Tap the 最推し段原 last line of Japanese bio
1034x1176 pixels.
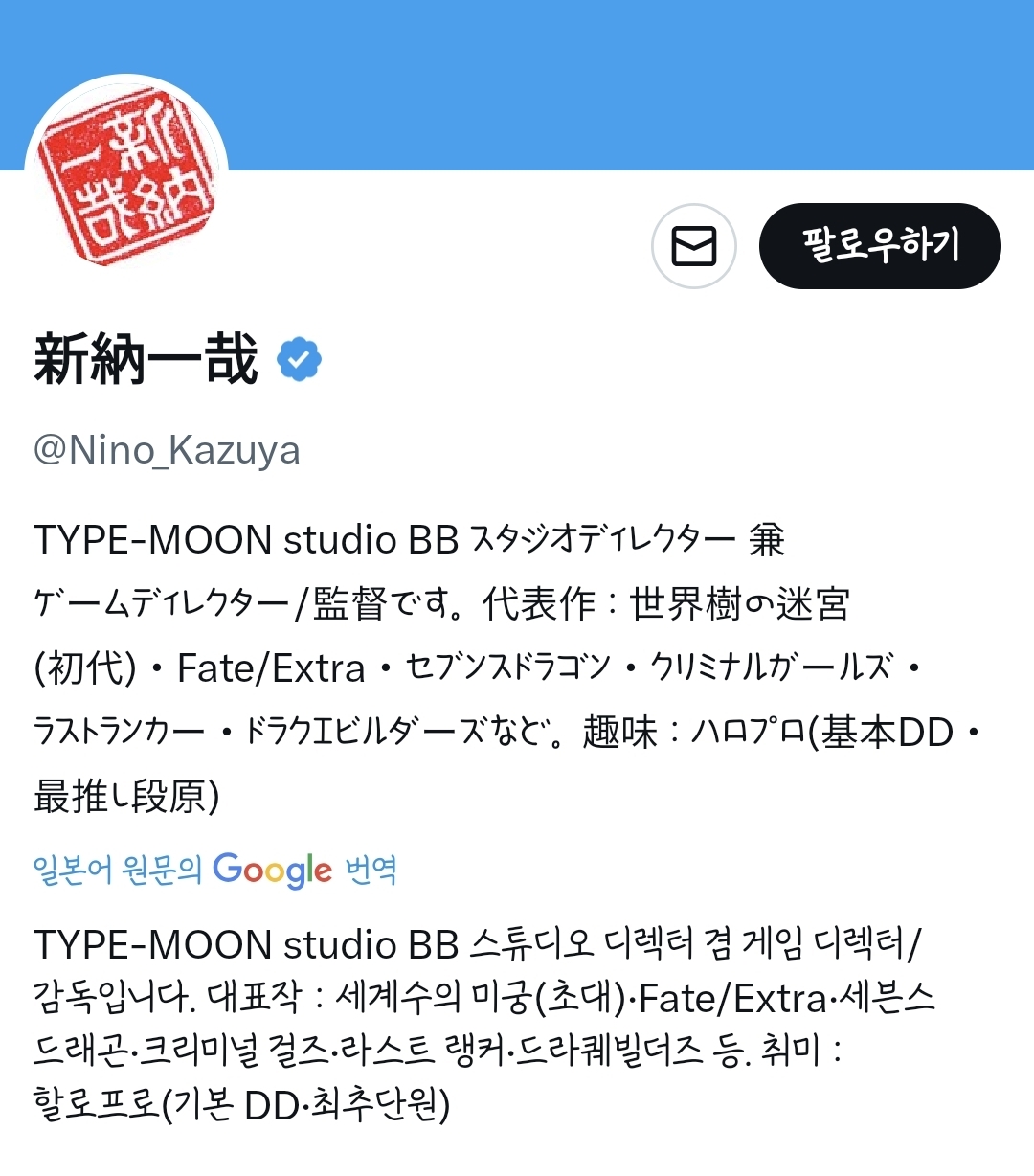pyautogui.click(x=126, y=796)
